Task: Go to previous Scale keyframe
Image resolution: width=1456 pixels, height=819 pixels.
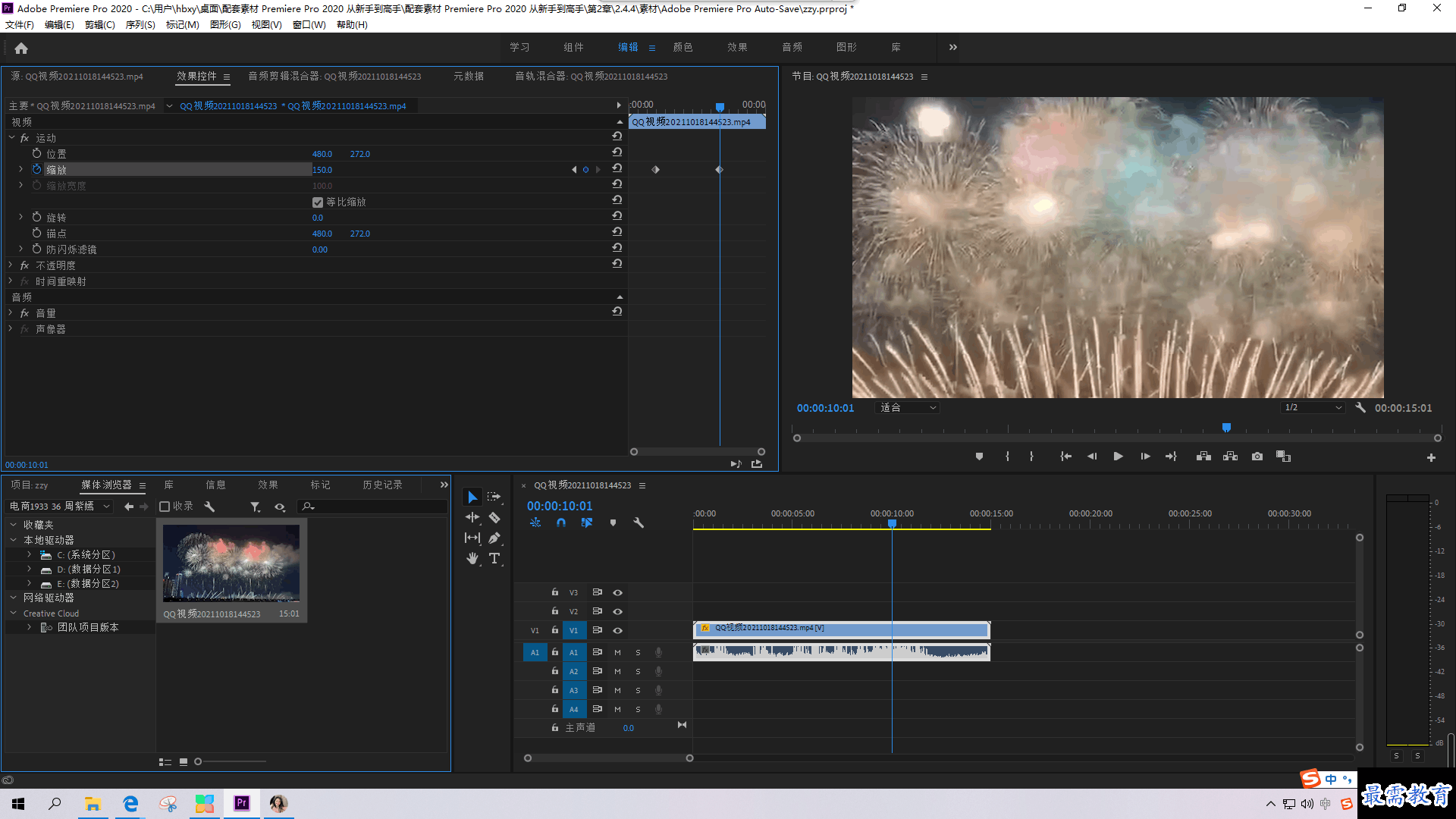Action: click(574, 170)
